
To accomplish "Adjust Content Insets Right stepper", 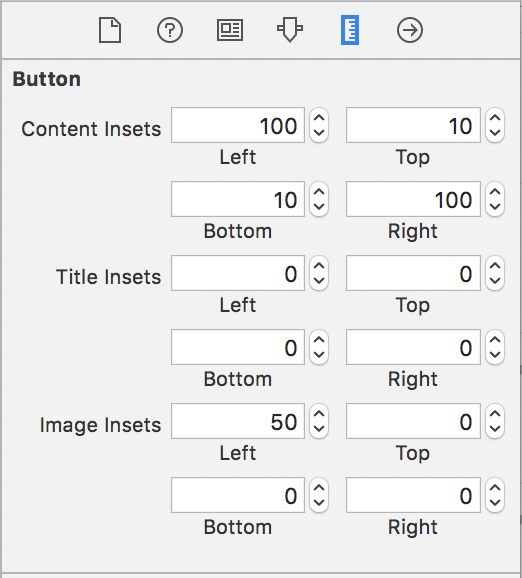I will (495, 199).
